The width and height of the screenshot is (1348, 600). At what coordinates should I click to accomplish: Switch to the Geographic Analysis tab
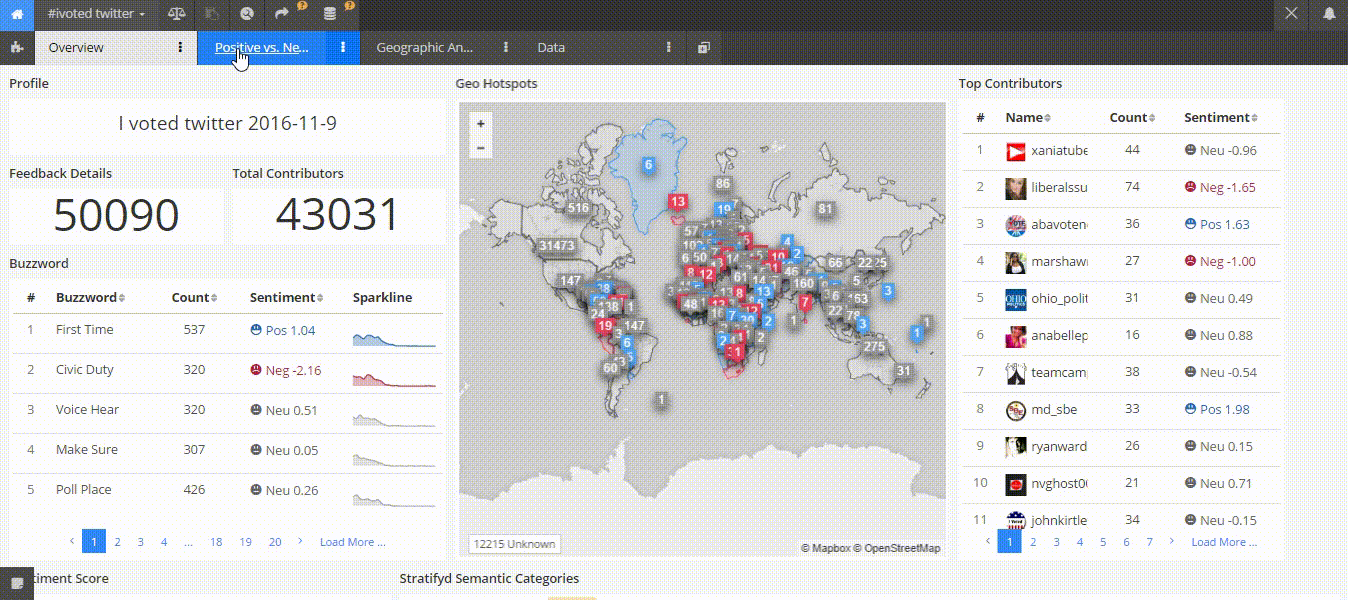424,47
